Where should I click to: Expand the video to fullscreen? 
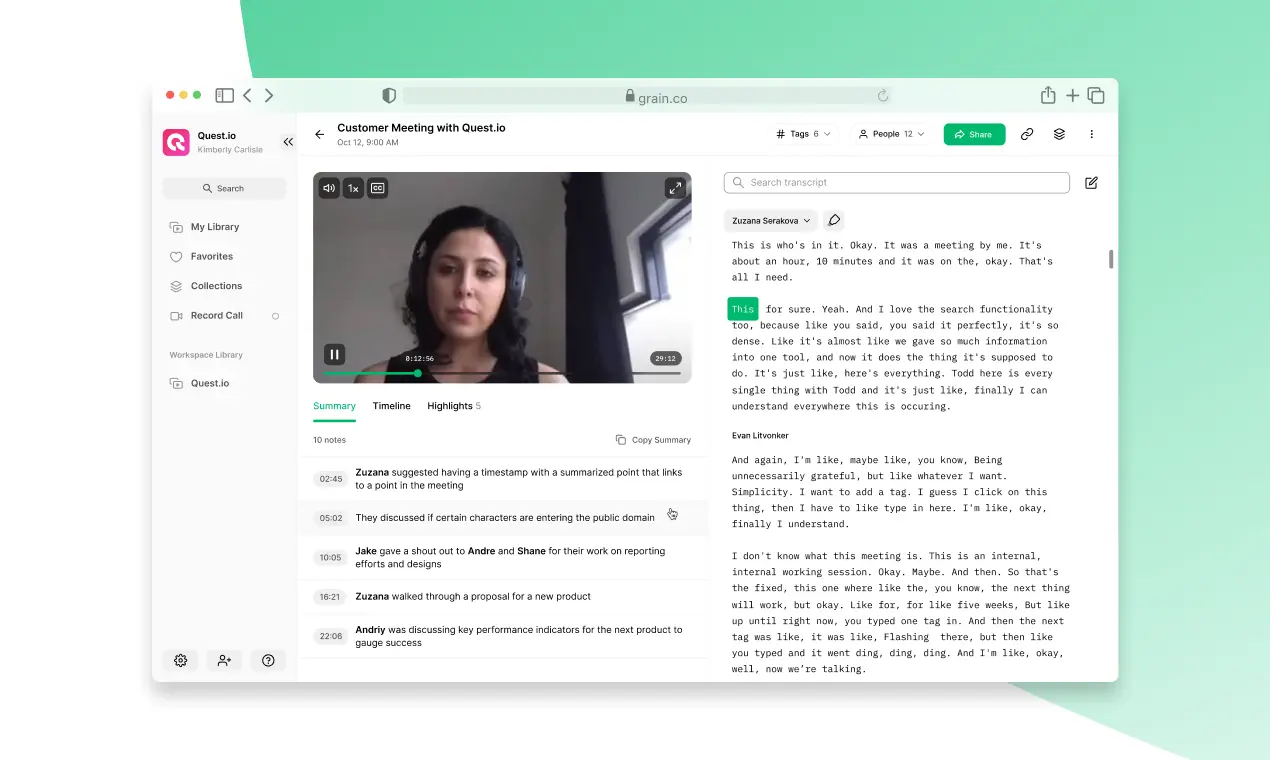pos(674,188)
